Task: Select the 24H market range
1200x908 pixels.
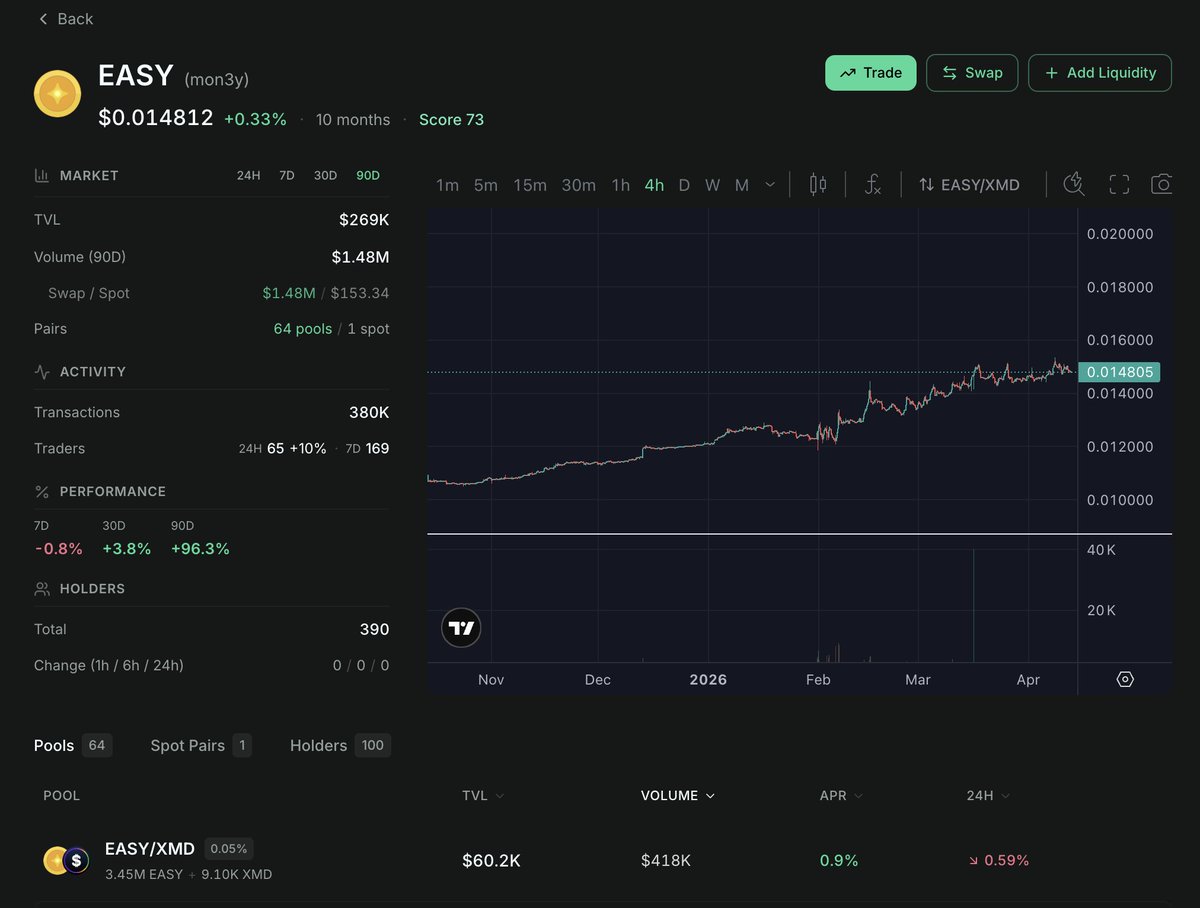Action: pos(249,175)
